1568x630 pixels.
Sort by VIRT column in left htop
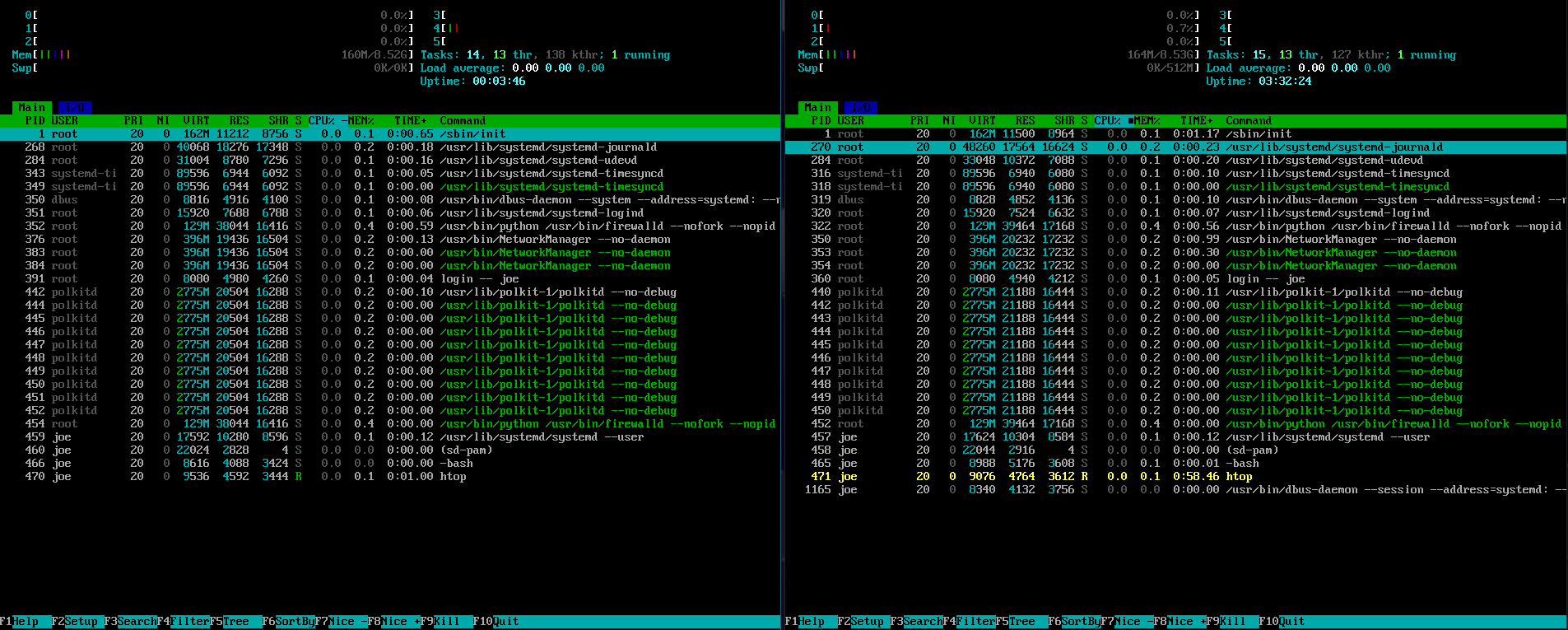pyautogui.click(x=197, y=121)
